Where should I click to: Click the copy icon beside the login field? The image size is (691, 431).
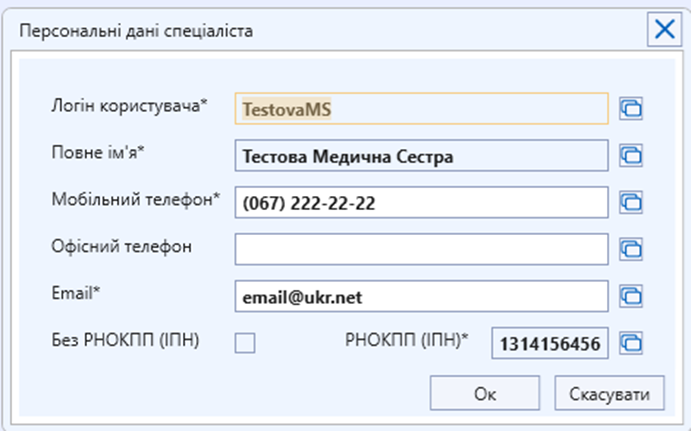coord(630,108)
